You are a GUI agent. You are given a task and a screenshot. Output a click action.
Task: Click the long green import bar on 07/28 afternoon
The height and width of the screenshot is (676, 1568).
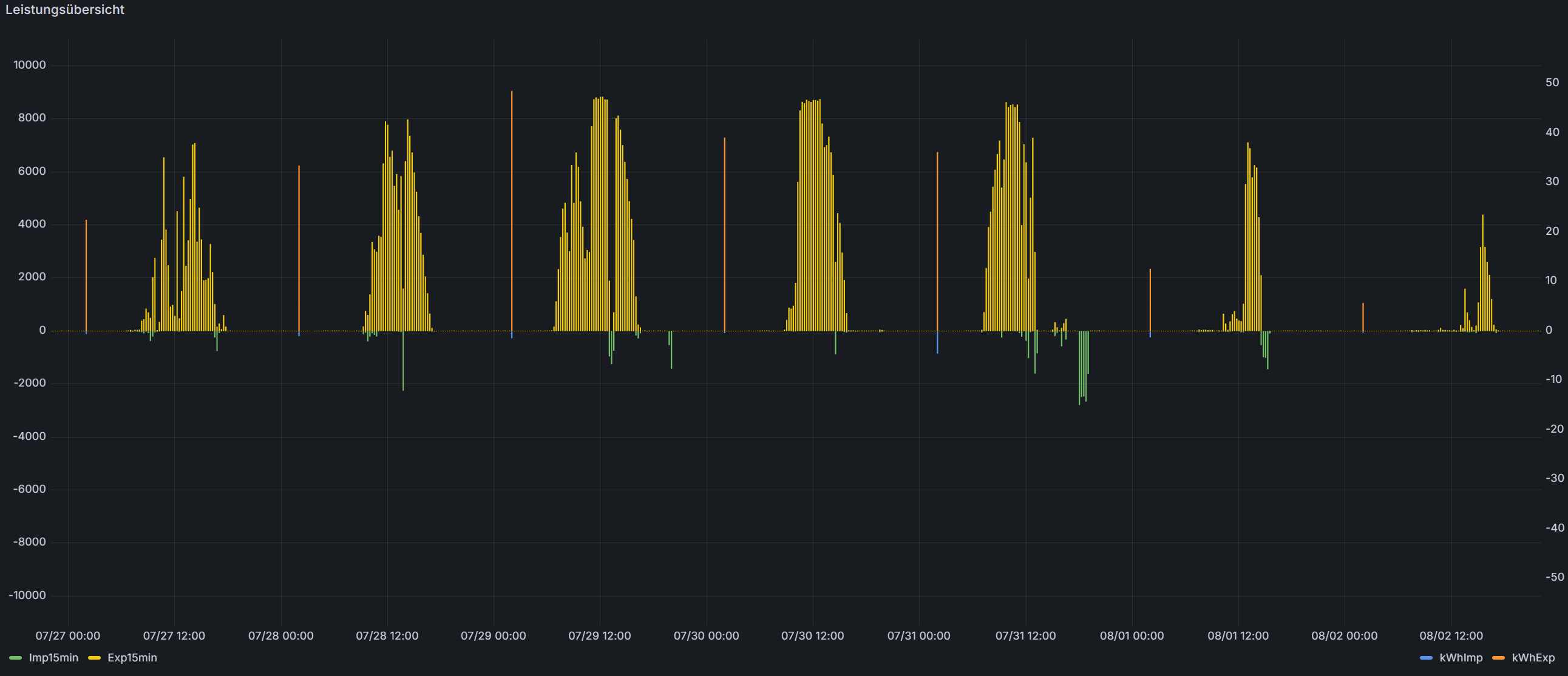tap(403, 361)
